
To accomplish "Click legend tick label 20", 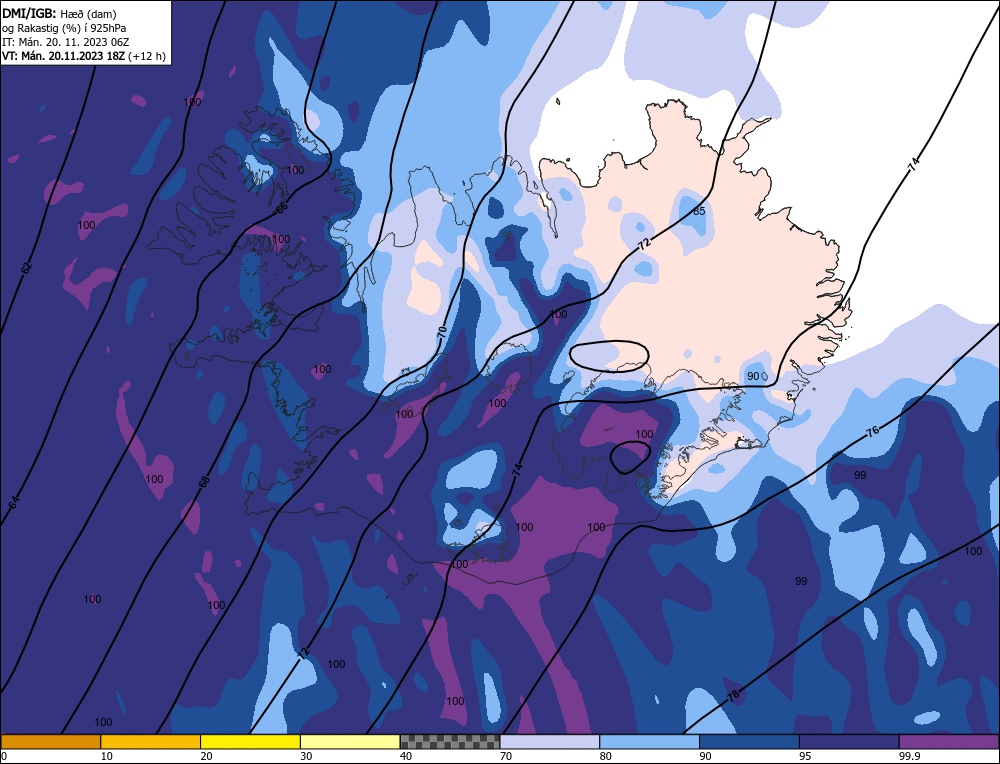I will [x=207, y=756].
